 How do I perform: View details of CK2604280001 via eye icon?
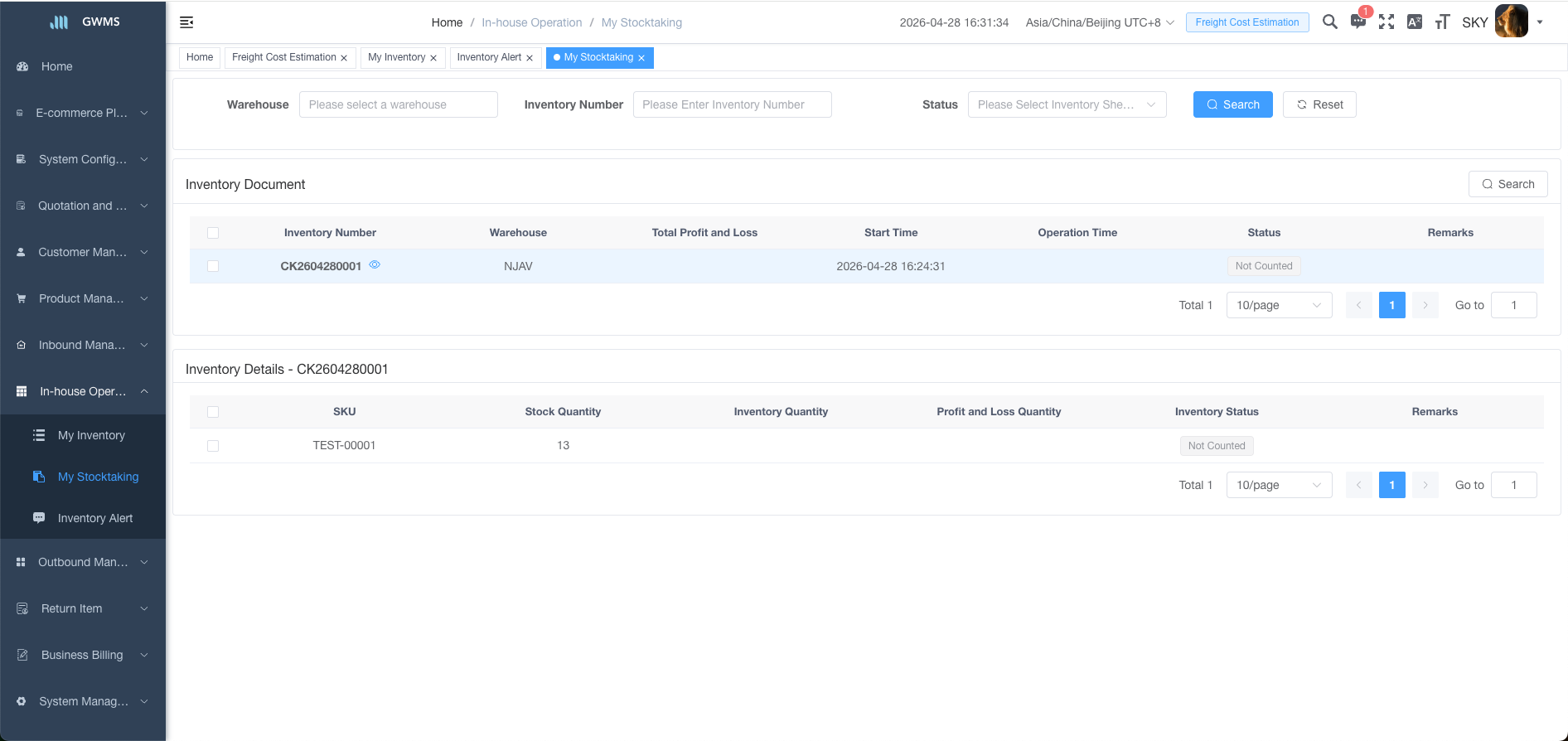375,265
